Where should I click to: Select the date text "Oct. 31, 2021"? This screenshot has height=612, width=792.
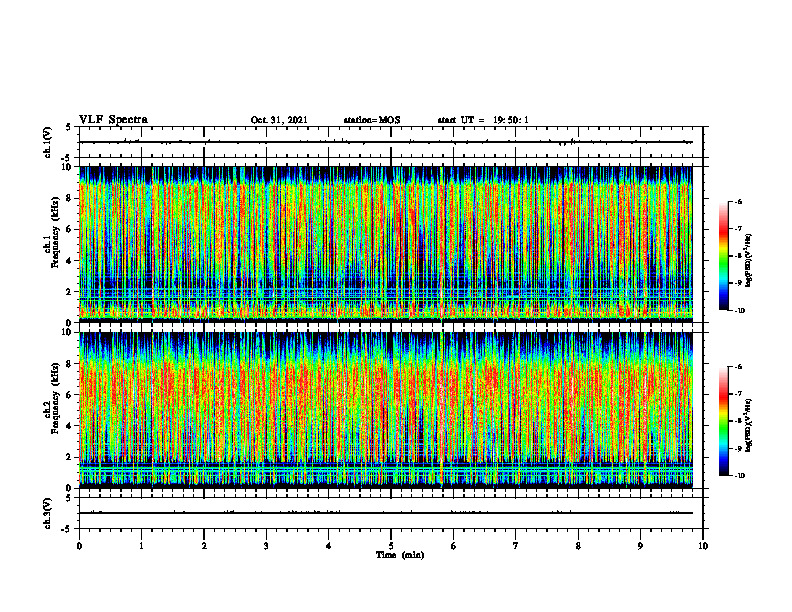(279, 120)
